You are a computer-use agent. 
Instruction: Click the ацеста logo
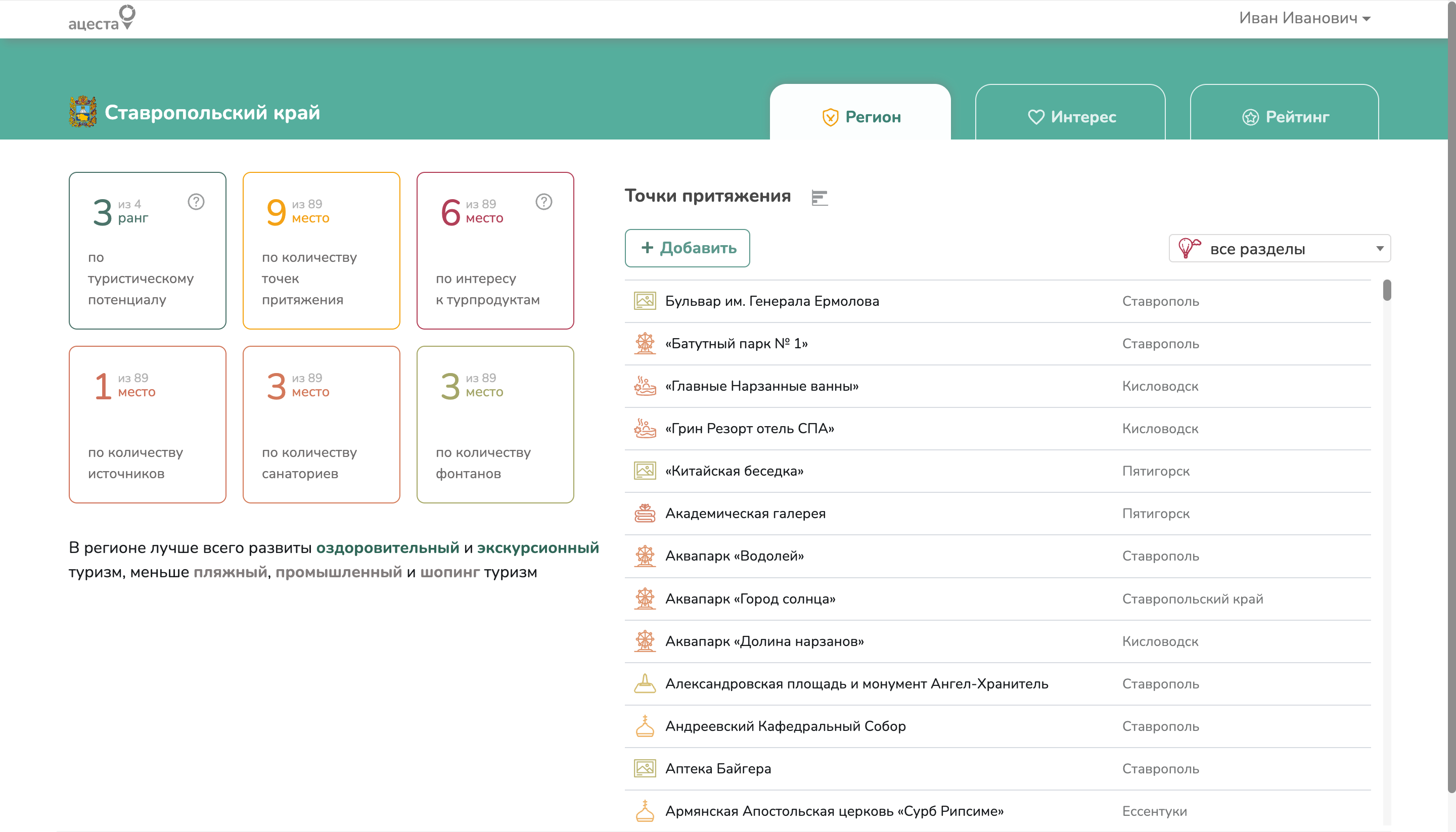coord(102,18)
